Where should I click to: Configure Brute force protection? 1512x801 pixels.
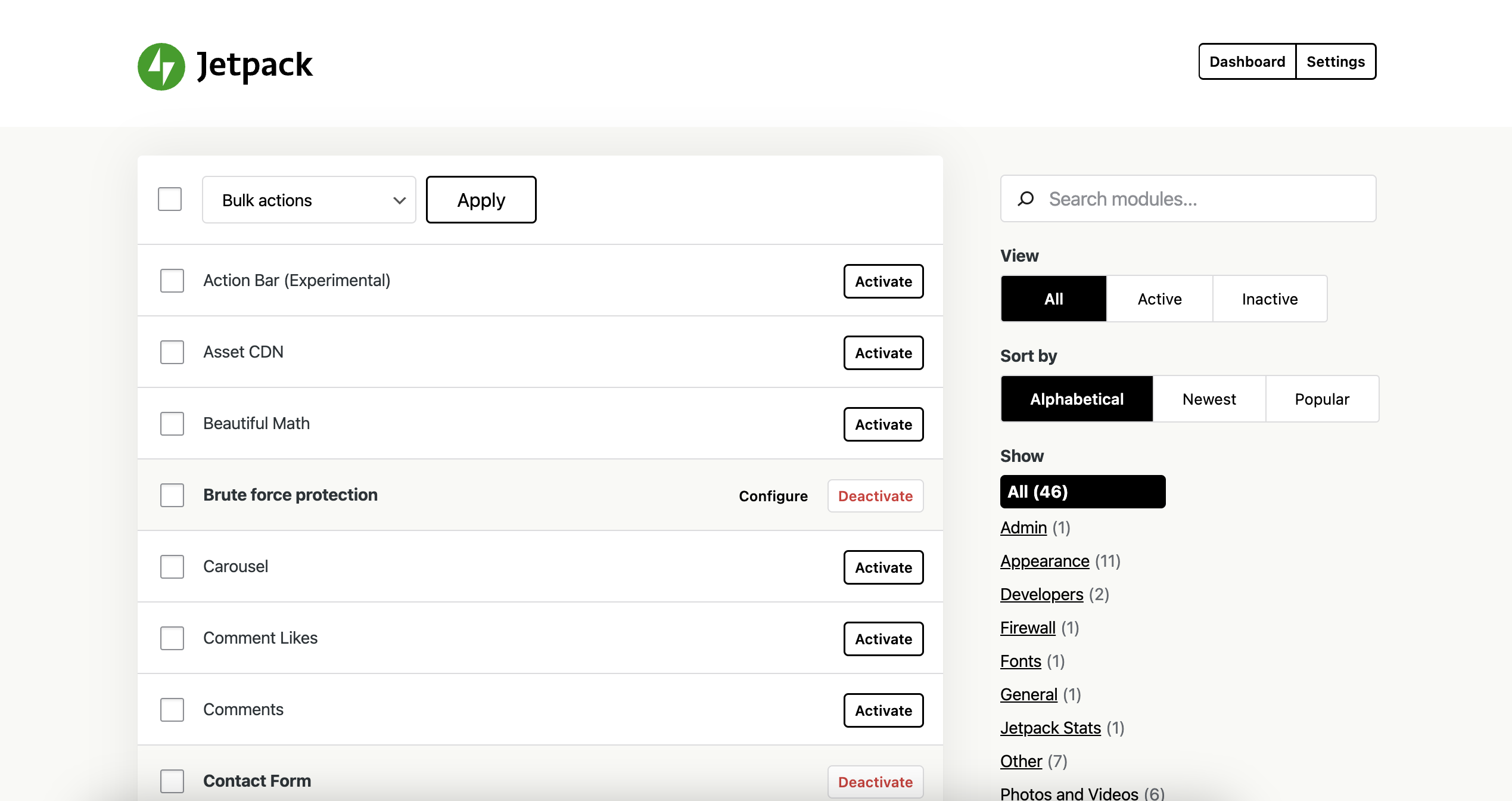pyautogui.click(x=773, y=495)
